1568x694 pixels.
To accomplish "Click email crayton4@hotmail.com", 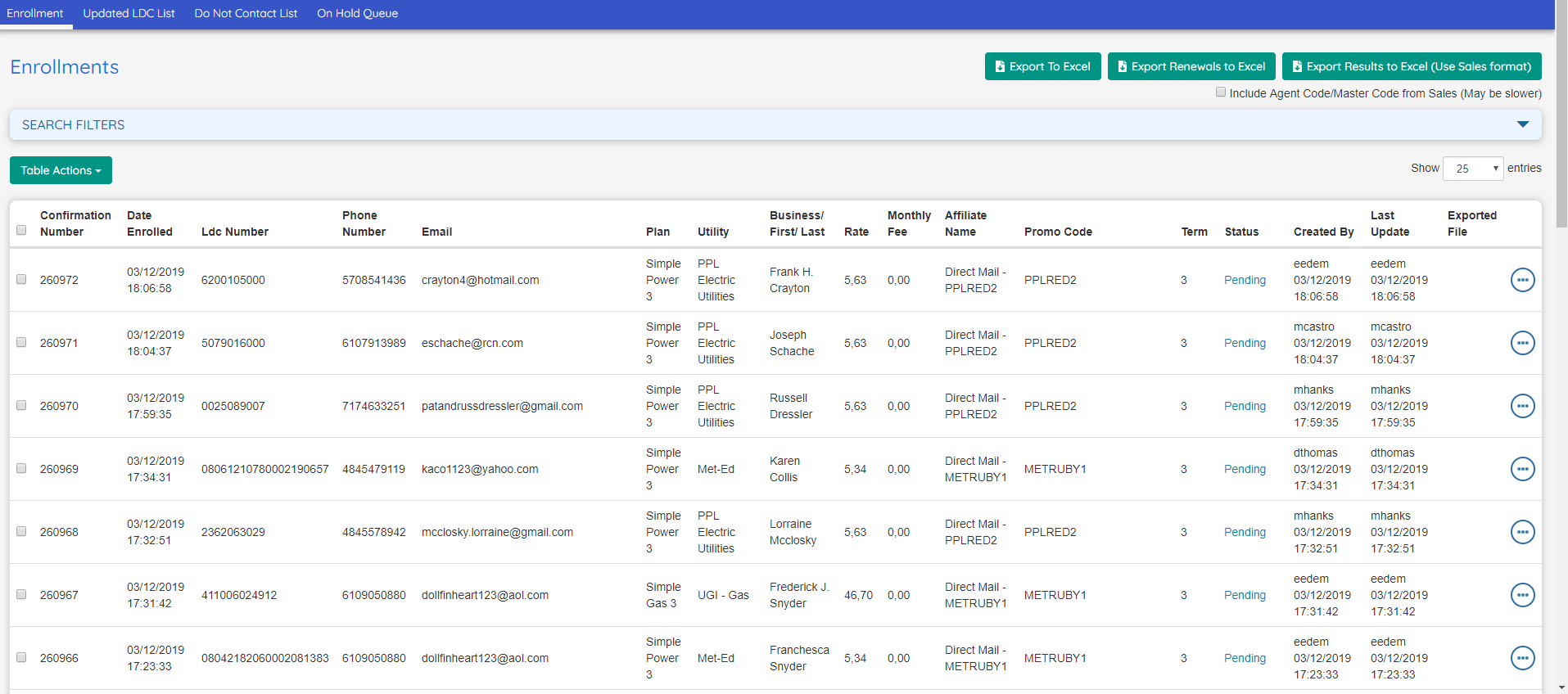I will coord(480,280).
